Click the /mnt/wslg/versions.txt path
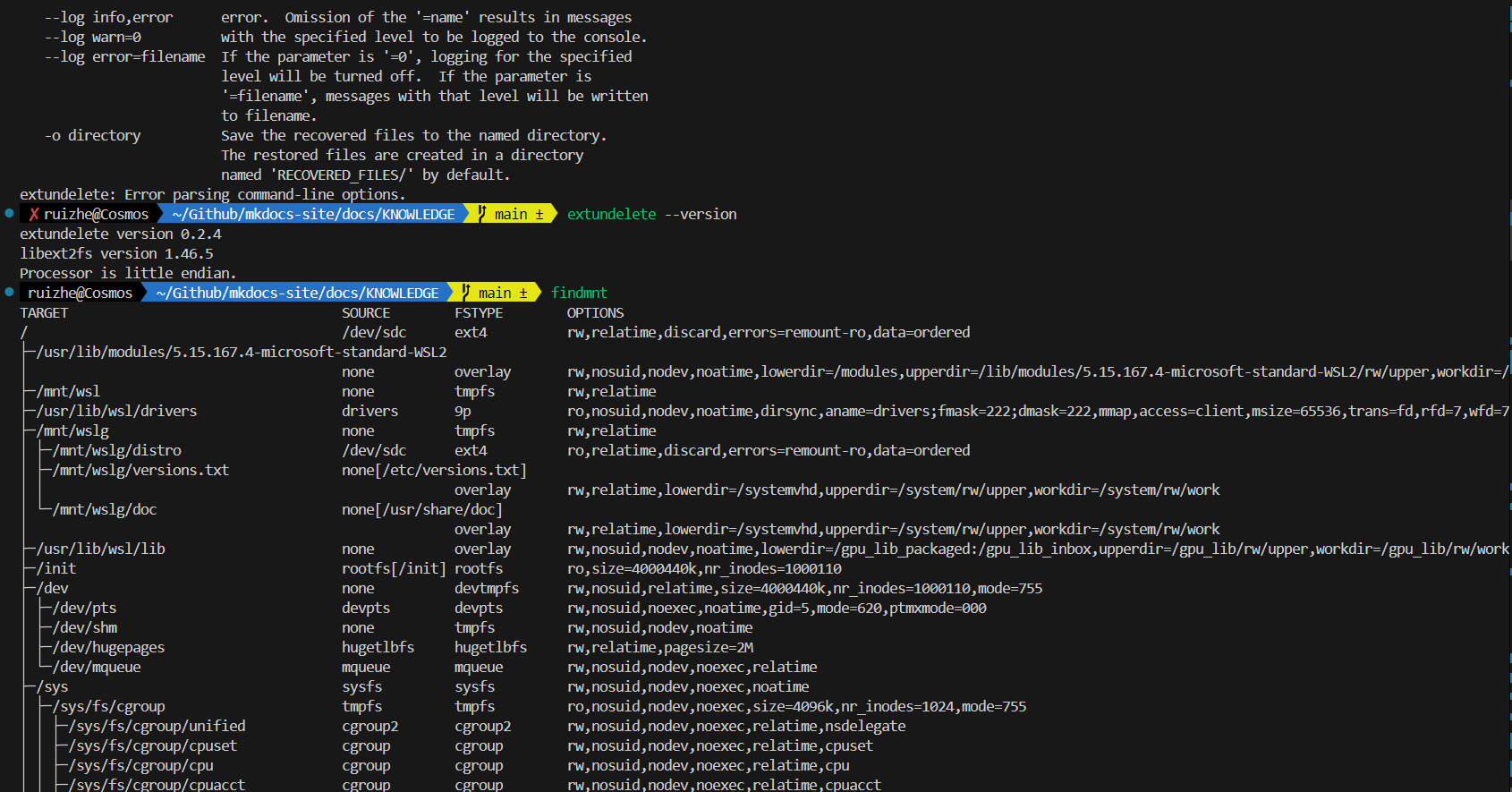This screenshot has height=792, width=1512. [141, 471]
